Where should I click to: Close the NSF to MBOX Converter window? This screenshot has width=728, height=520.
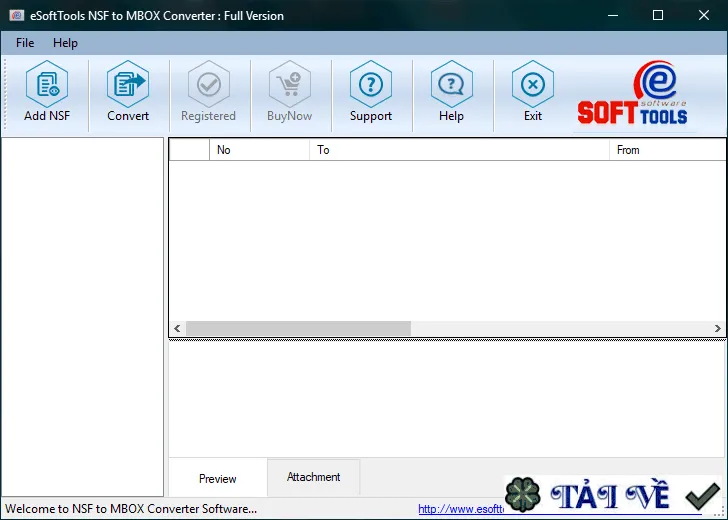pyautogui.click(x=704, y=15)
